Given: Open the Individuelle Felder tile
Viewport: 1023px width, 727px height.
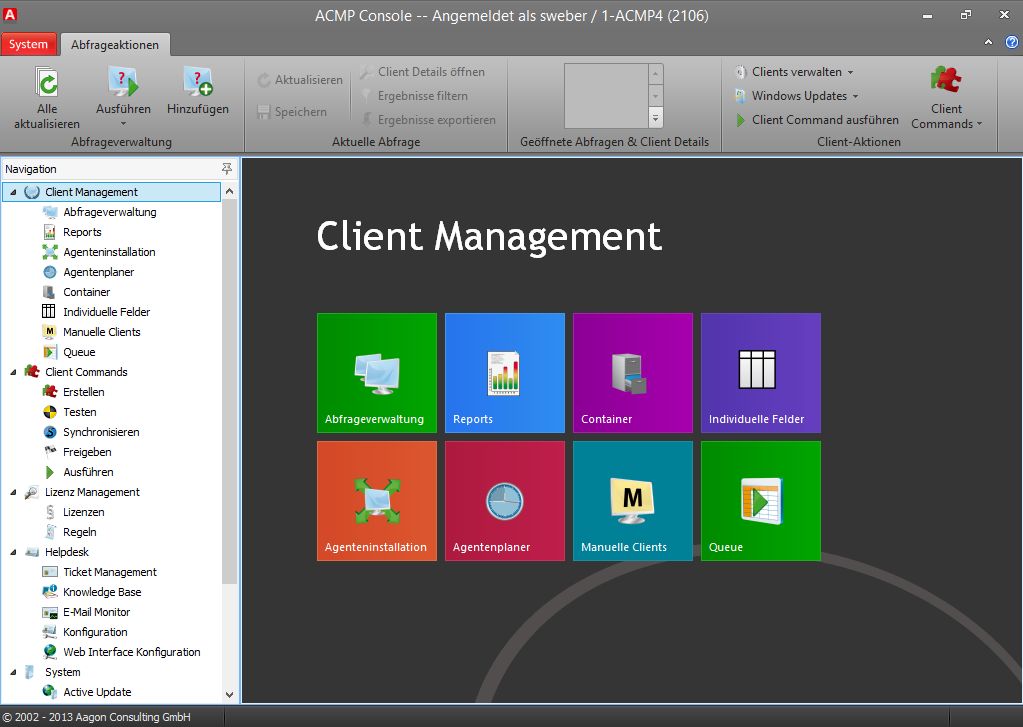Looking at the screenshot, I should tap(761, 373).
